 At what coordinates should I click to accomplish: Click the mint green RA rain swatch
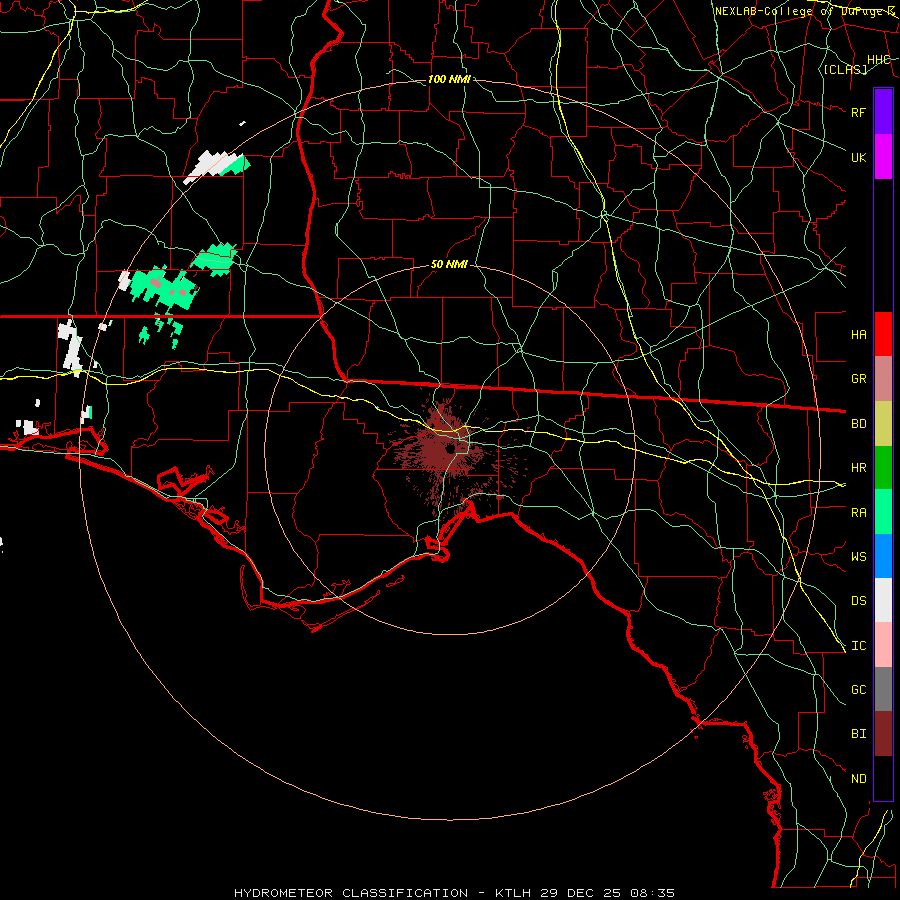coord(883,512)
